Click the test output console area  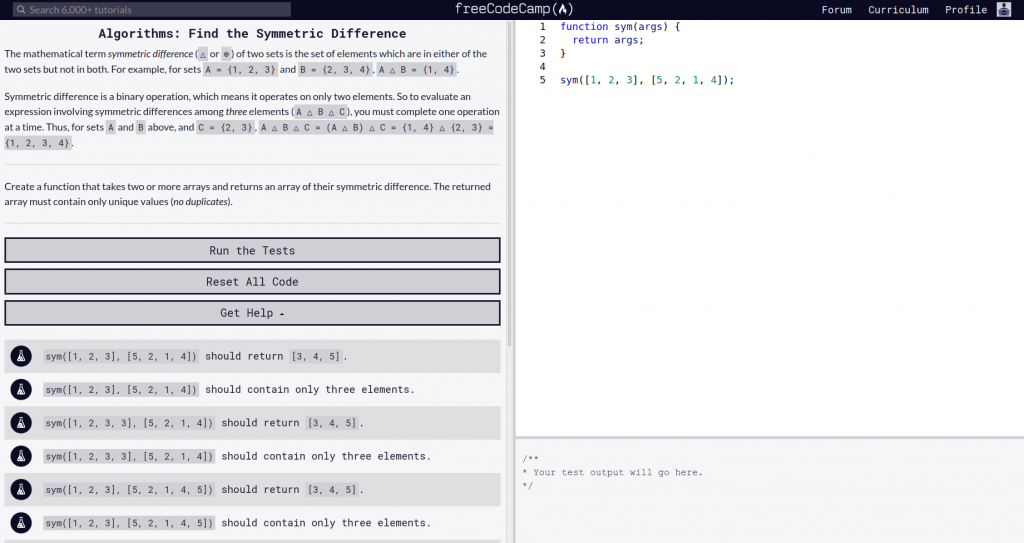pos(769,491)
